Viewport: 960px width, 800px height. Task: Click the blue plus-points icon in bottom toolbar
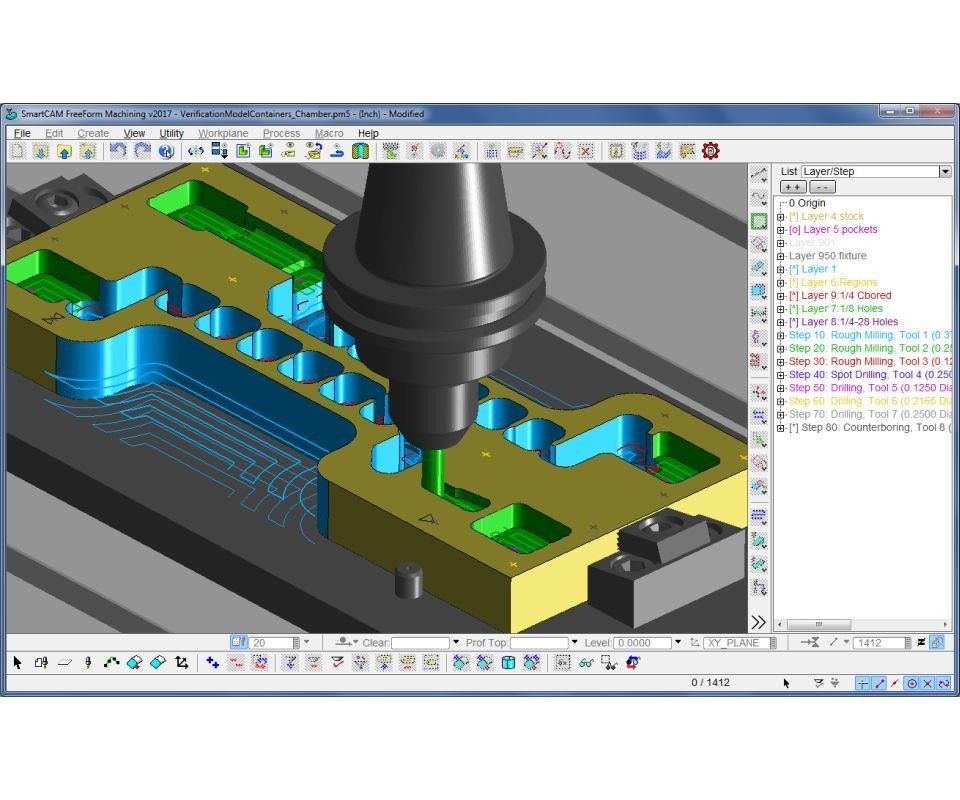point(212,662)
